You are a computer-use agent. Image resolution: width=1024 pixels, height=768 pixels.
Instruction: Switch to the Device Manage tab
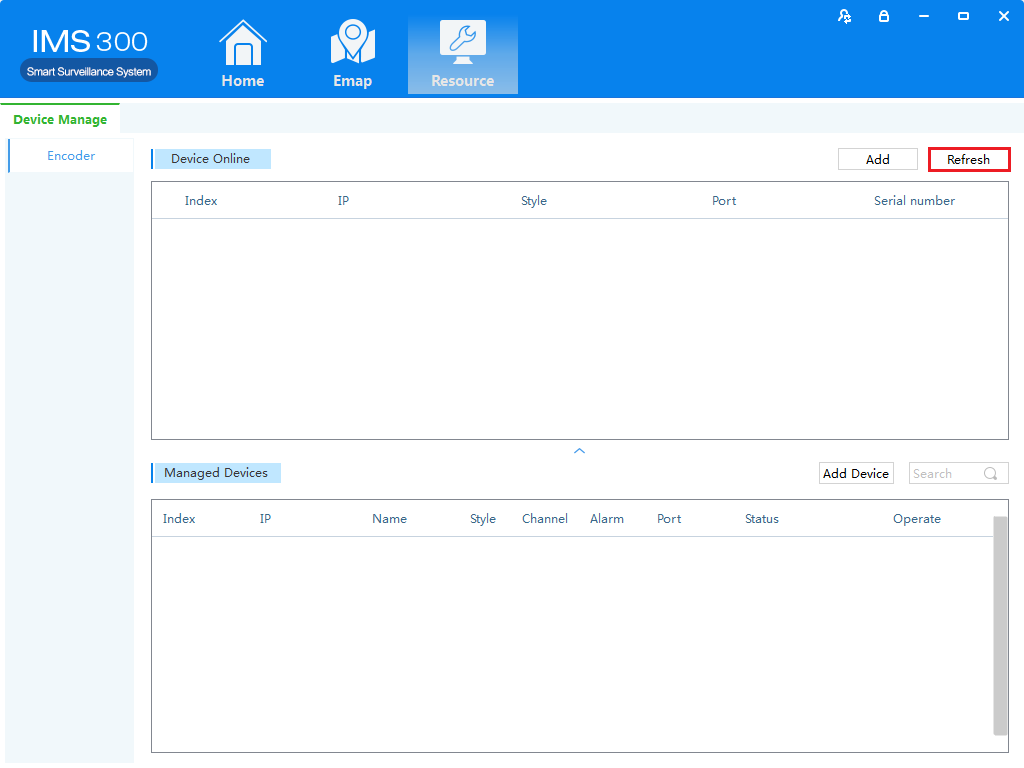pos(60,120)
